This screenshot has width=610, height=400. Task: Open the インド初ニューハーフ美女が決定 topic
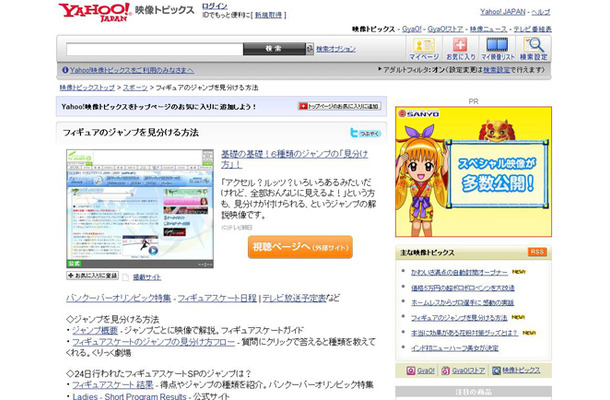pyautogui.click(x=455, y=348)
